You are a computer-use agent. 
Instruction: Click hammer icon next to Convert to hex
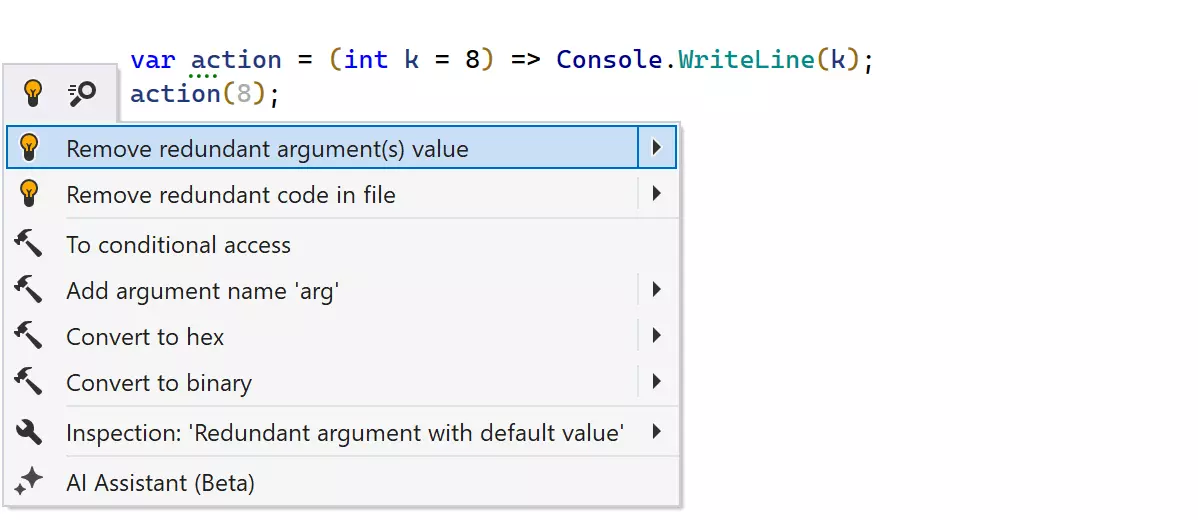29,337
